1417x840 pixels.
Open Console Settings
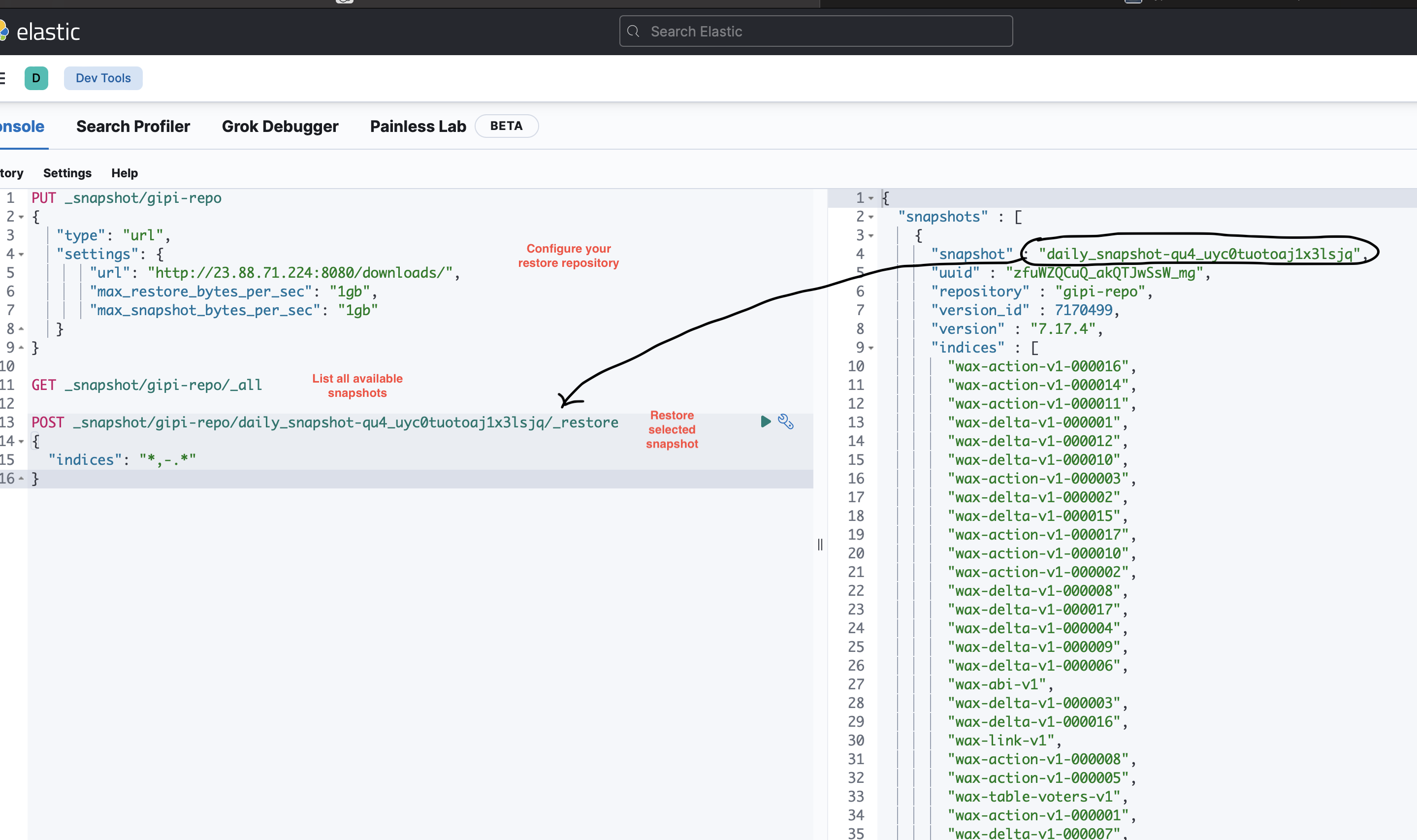pos(67,173)
